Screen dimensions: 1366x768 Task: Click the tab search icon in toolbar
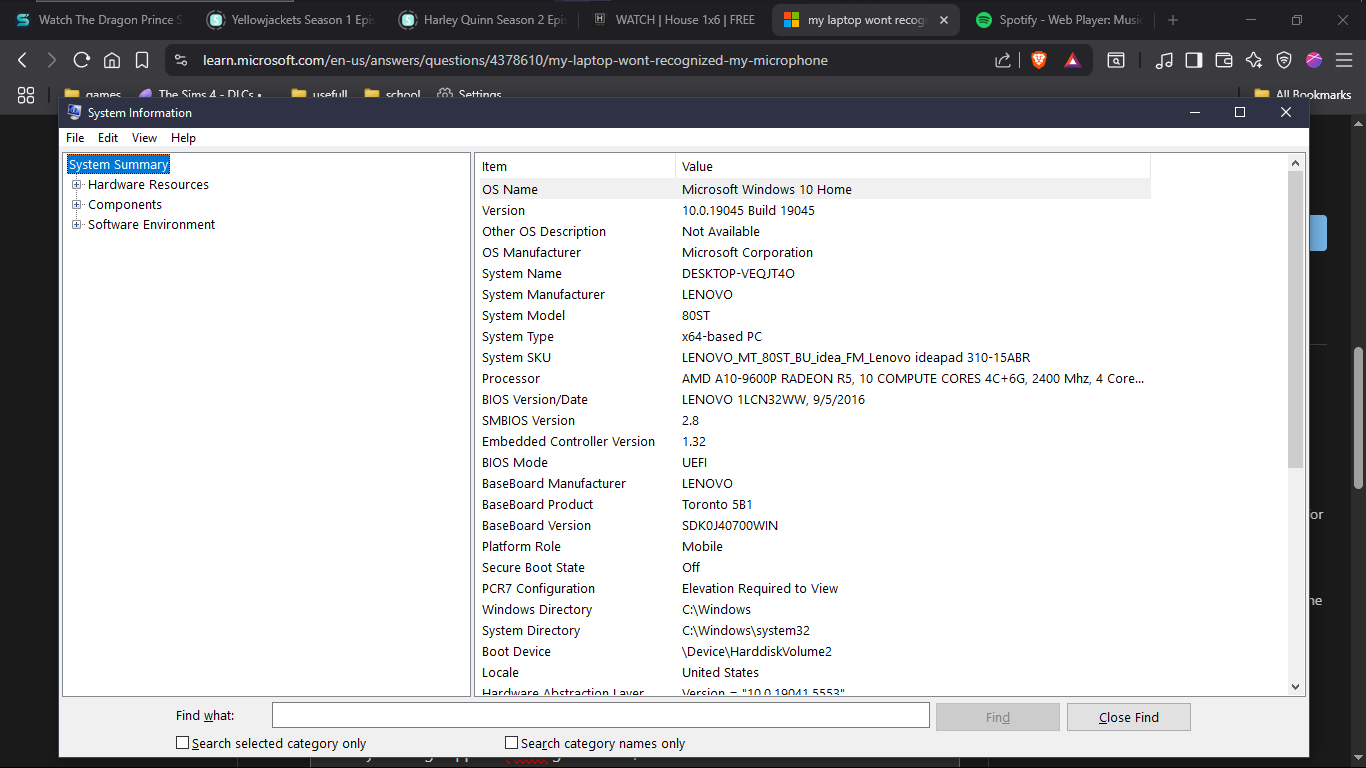[1116, 60]
